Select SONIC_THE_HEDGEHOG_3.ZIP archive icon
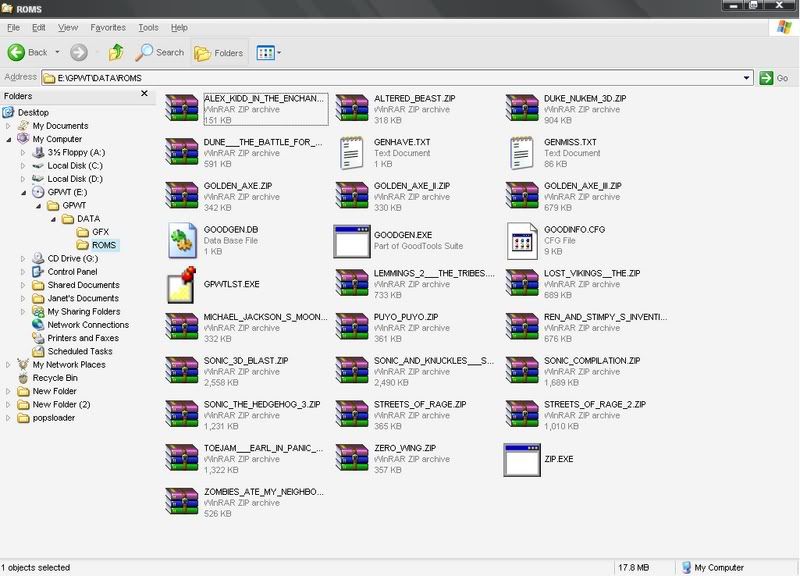Screen dimensions: 800x576 coord(182,414)
